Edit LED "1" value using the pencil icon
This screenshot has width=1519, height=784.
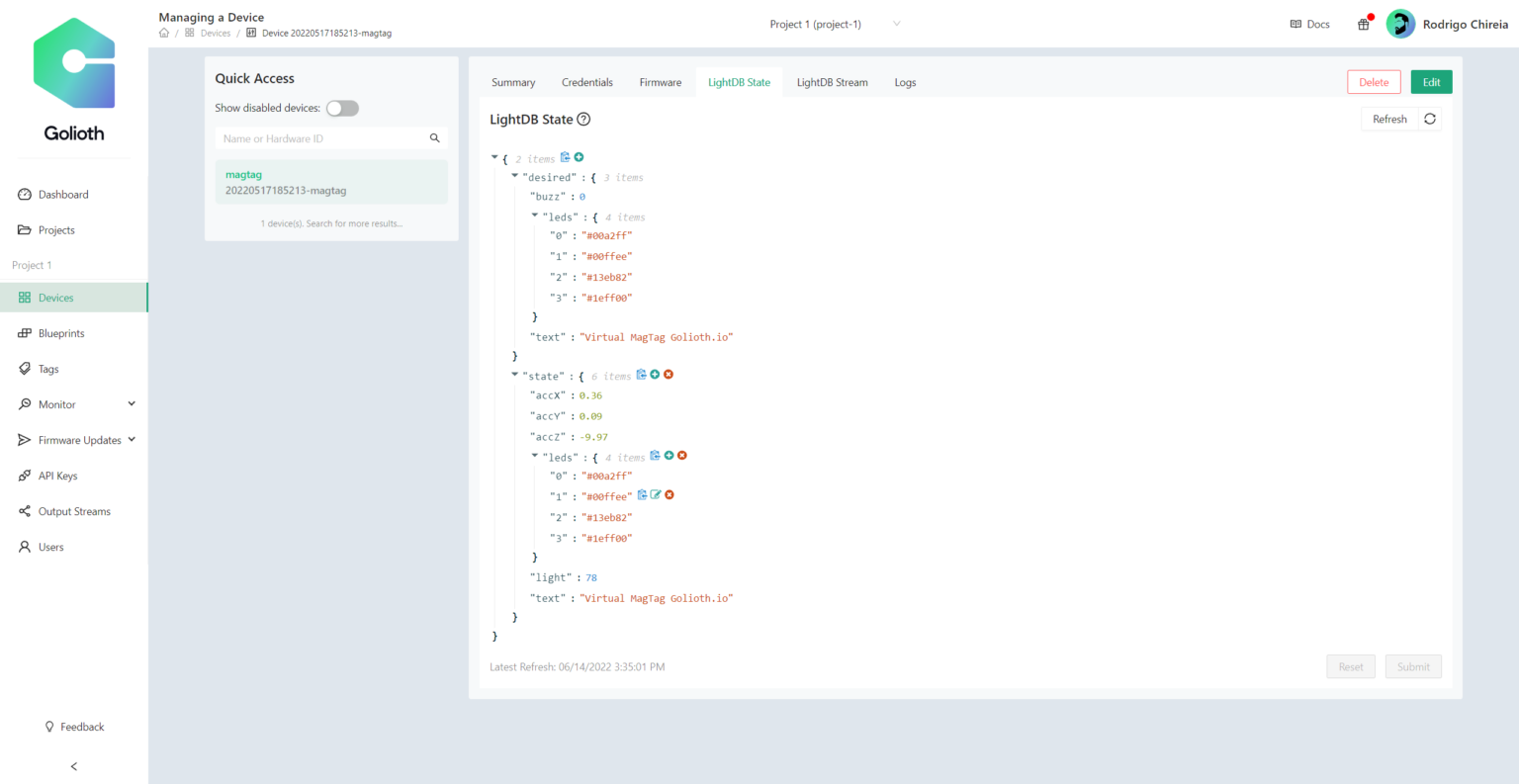click(x=657, y=495)
